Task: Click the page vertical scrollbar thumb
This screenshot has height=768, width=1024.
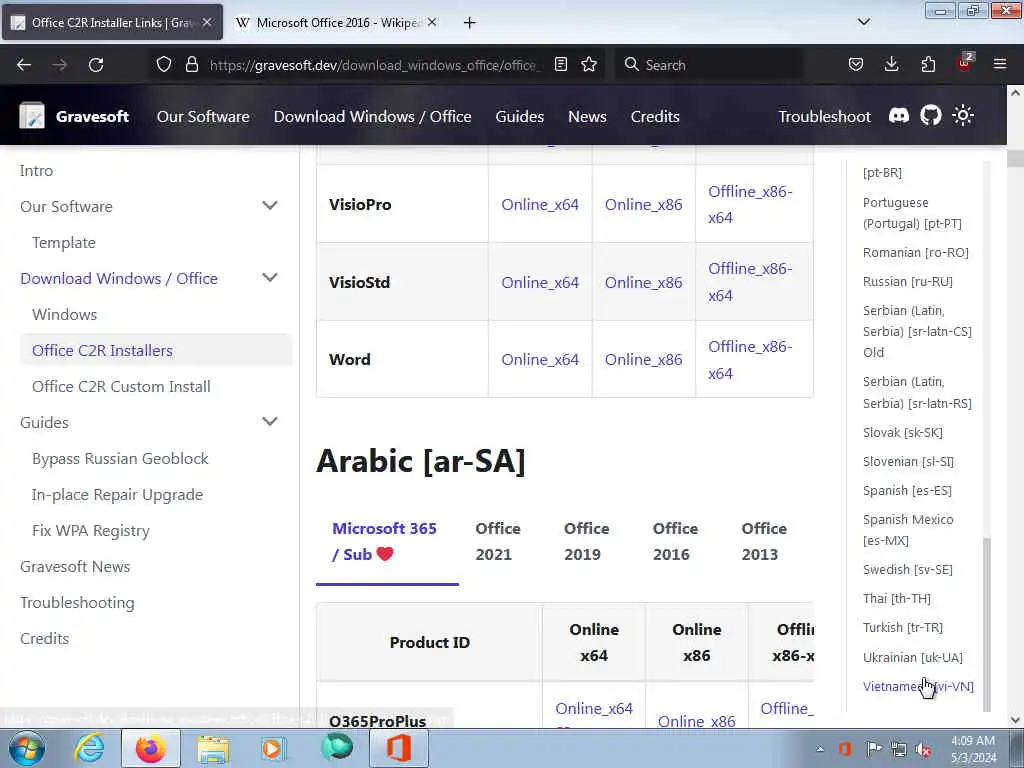Action: click(1015, 159)
